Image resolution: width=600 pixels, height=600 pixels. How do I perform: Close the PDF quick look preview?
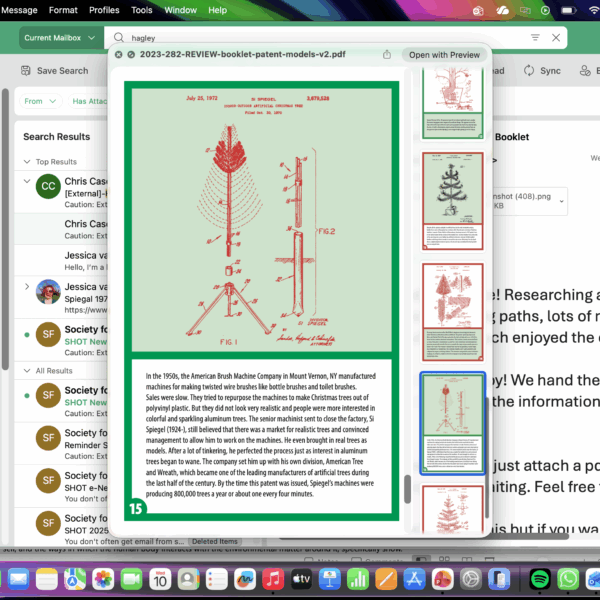pyautogui.click(x=119, y=54)
